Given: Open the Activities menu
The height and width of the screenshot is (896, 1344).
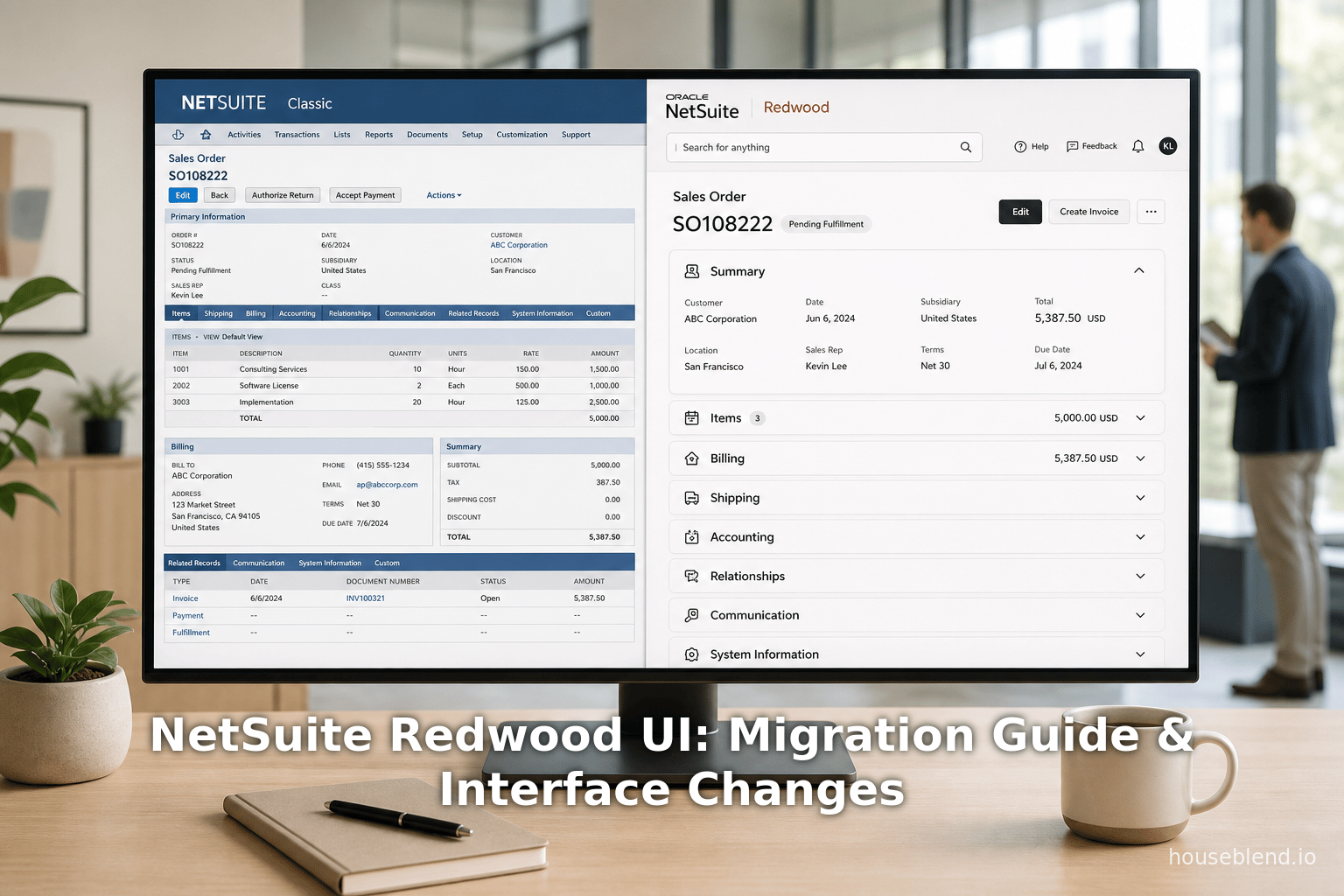Looking at the screenshot, I should pos(244,135).
